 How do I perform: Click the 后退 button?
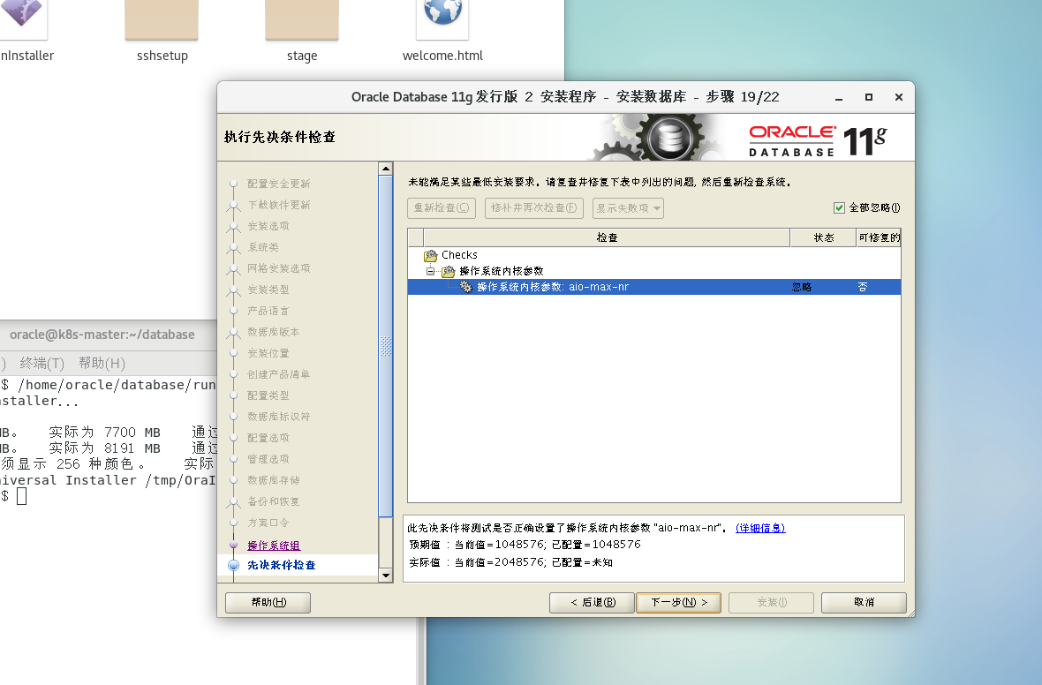pos(591,603)
